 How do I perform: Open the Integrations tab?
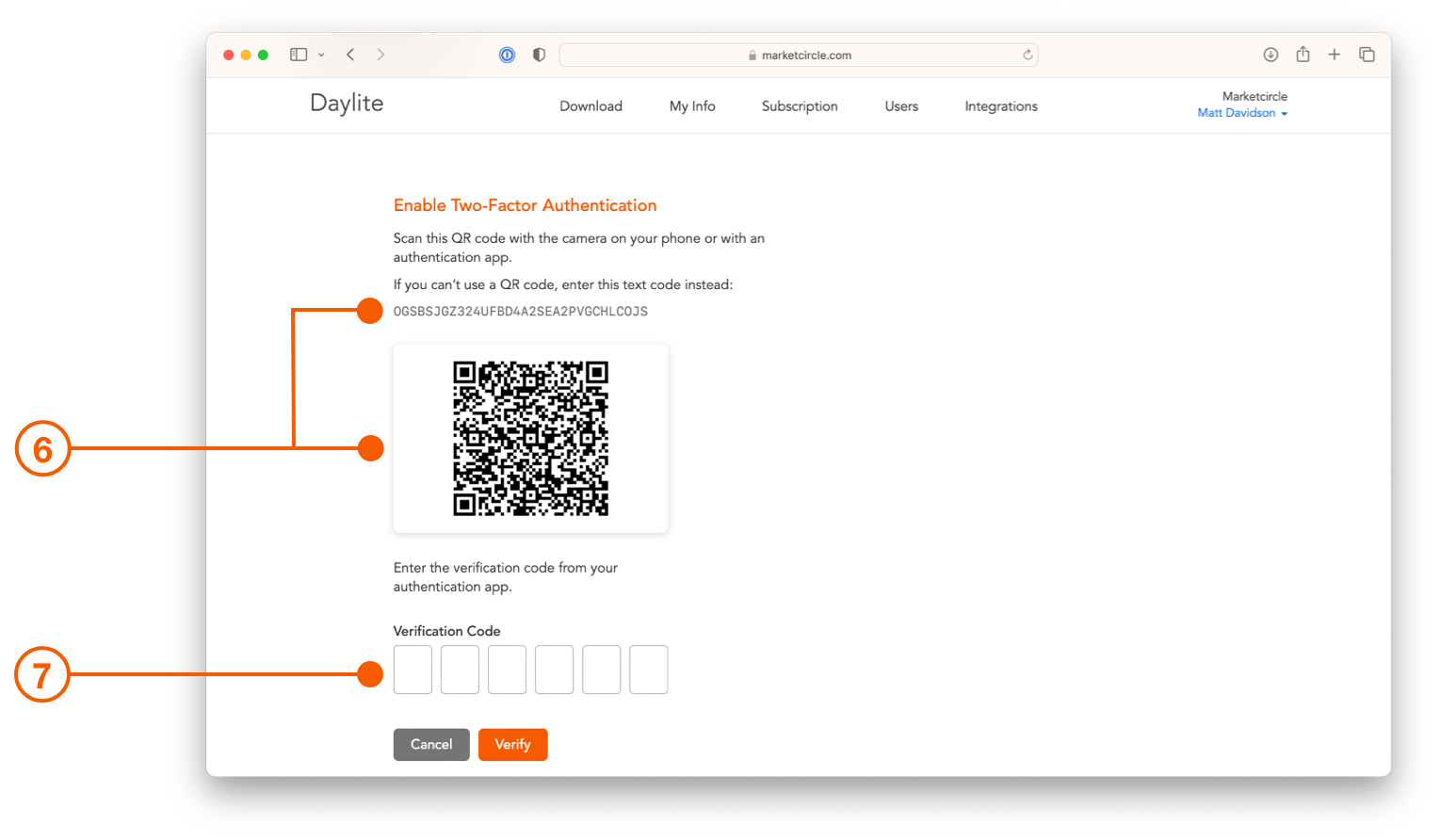point(1001,106)
